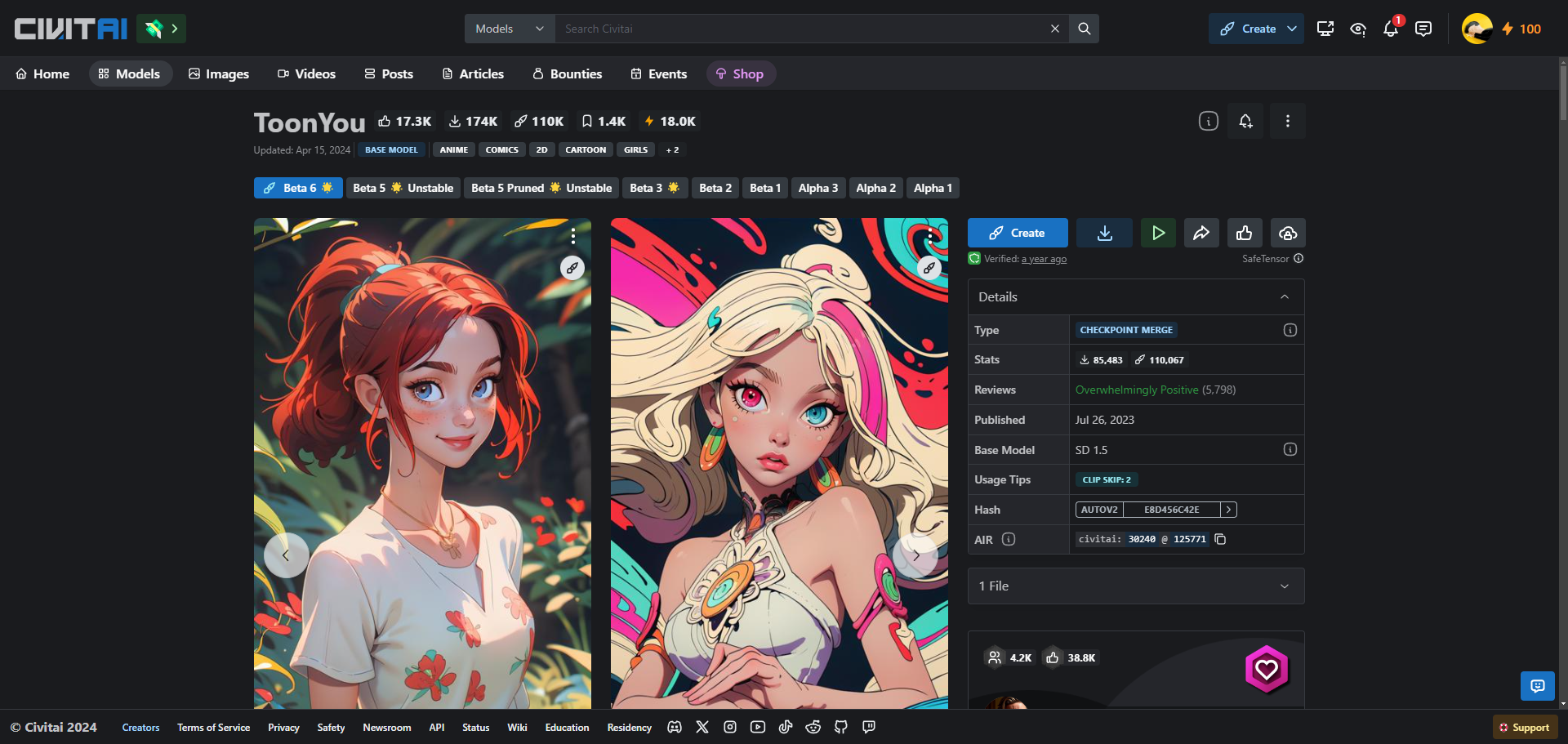This screenshot has height=744, width=1568.
Task: Toggle model update notification bell
Action: [x=1245, y=121]
